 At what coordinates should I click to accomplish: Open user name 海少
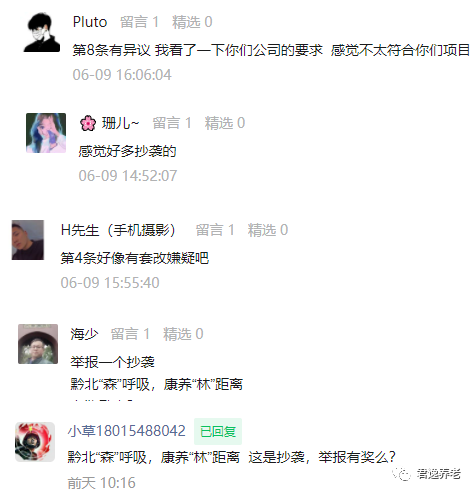(84, 334)
